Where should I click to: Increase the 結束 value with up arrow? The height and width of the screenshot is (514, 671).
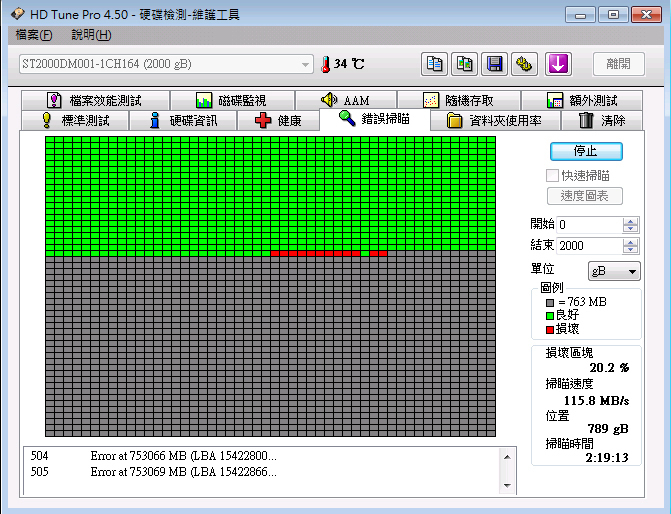coord(630,242)
